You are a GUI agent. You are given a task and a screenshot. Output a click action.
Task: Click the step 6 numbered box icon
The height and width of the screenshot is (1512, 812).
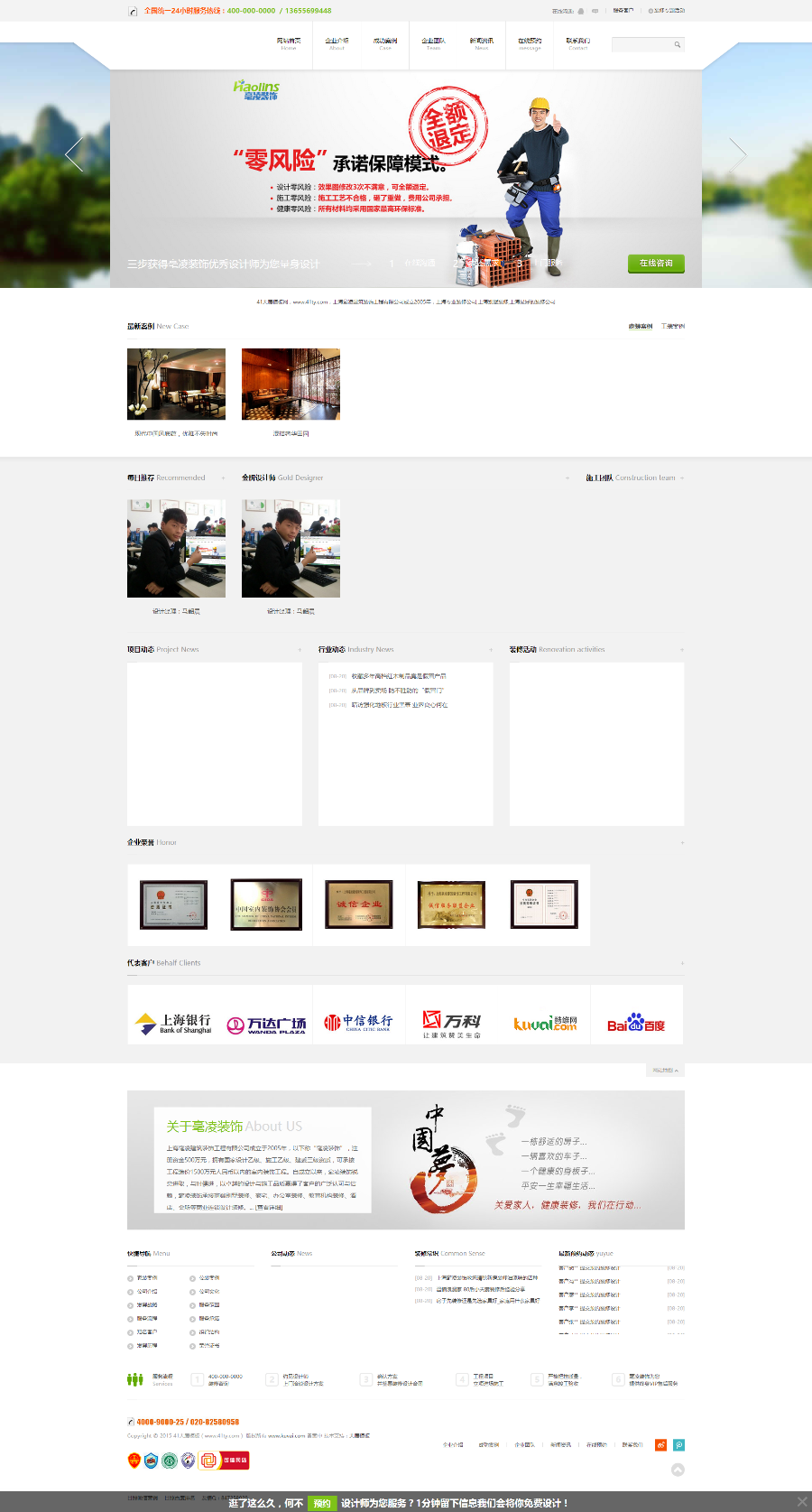point(618,1379)
